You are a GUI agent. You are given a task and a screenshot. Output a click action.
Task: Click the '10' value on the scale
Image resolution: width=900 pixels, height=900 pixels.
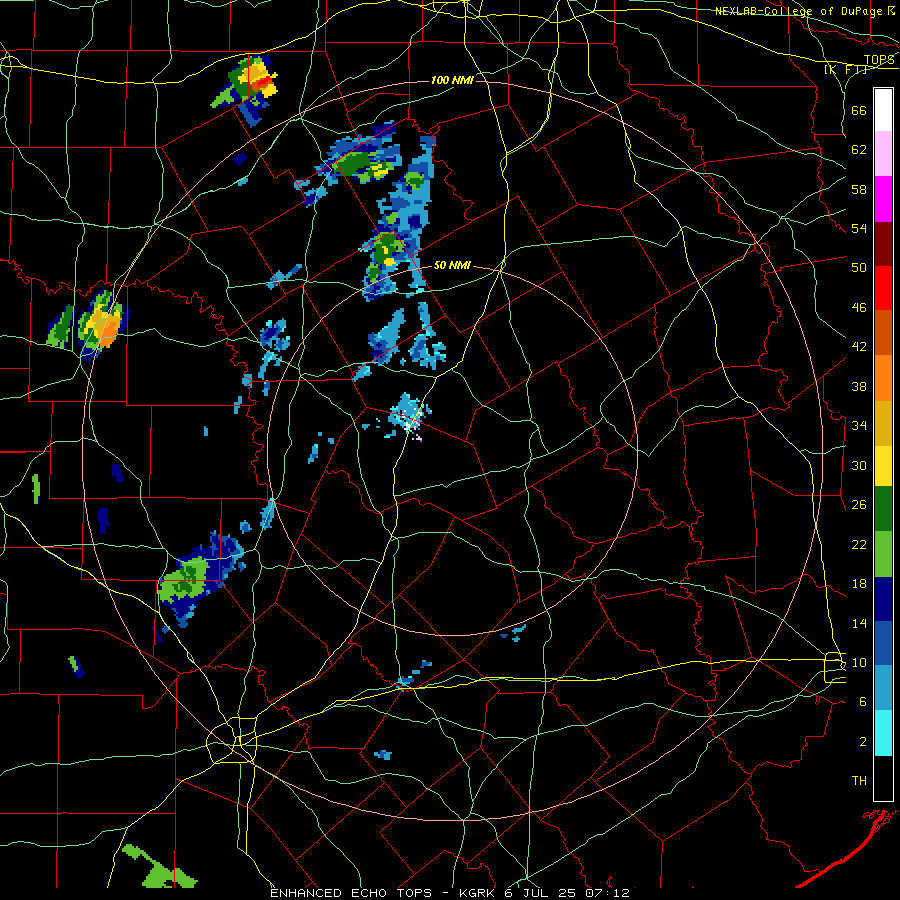click(859, 662)
